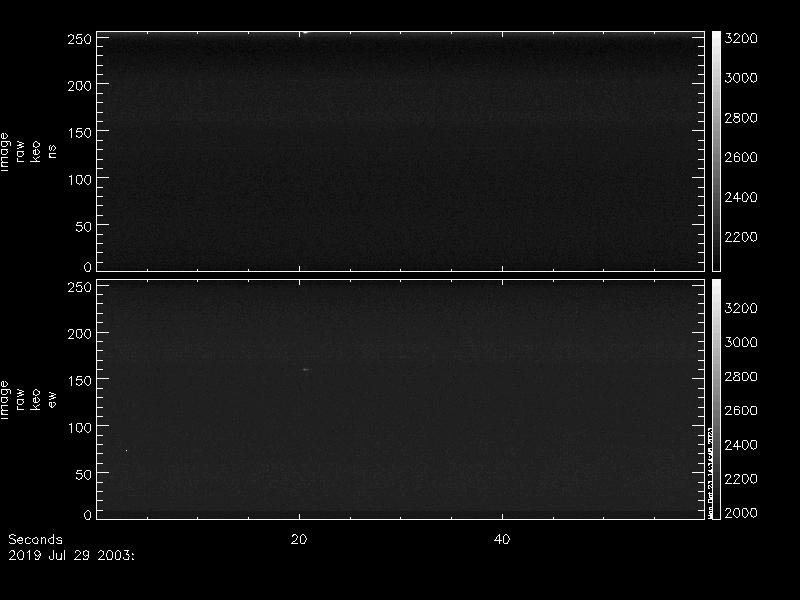Click the "2200" value on the ew colorbar
The height and width of the screenshot is (600, 800).
[x=741, y=479]
